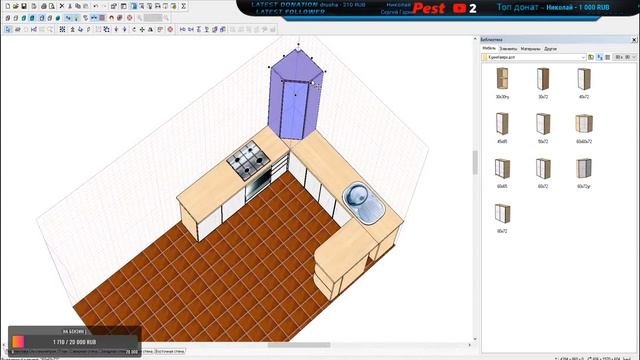Switch to the Элементы library tab
Image resolution: width=640 pixels, height=360 pixels.
(509, 49)
